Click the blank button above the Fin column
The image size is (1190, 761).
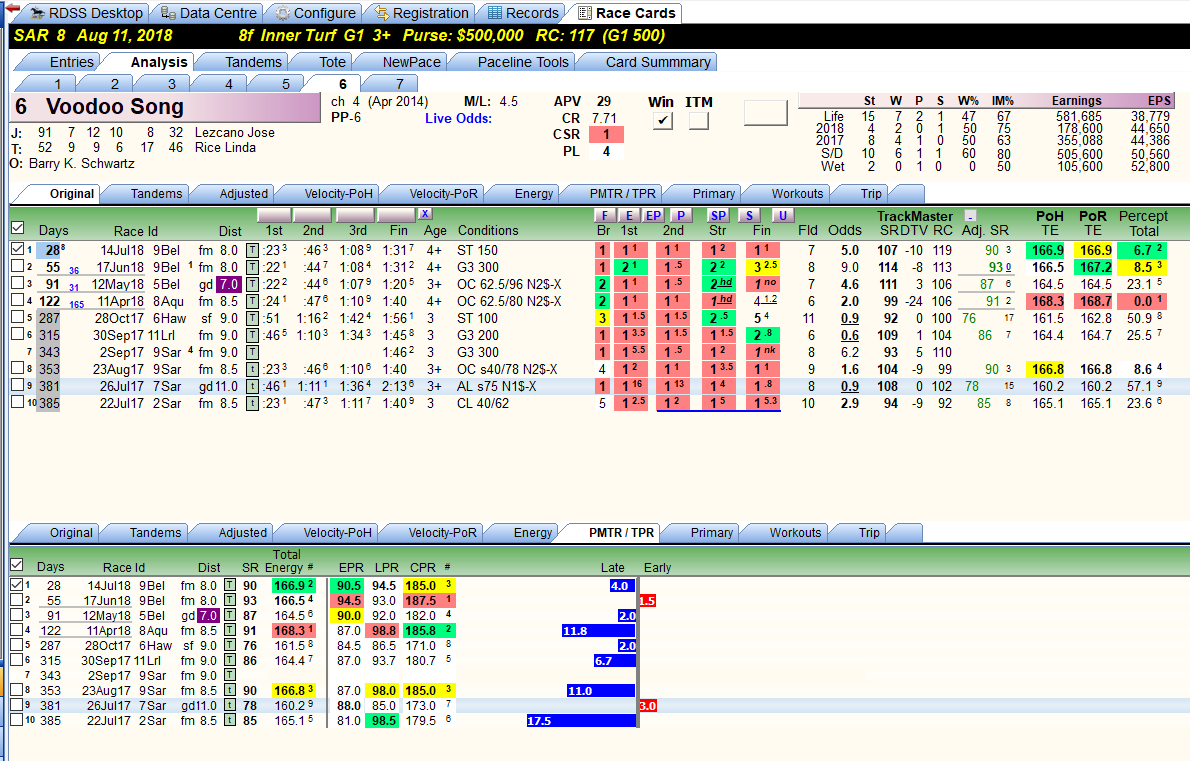click(396, 215)
